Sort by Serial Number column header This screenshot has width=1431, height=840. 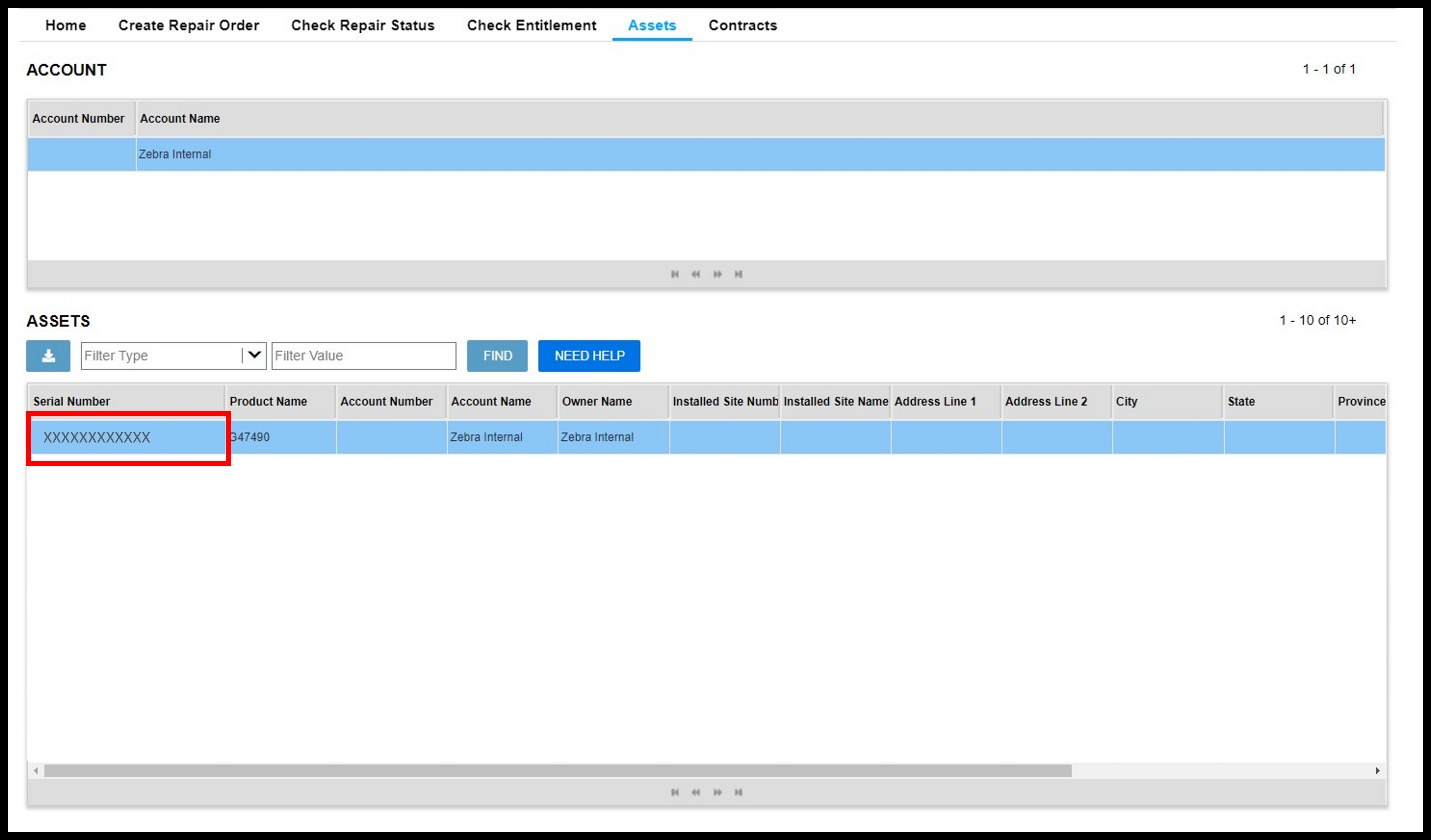(127, 402)
